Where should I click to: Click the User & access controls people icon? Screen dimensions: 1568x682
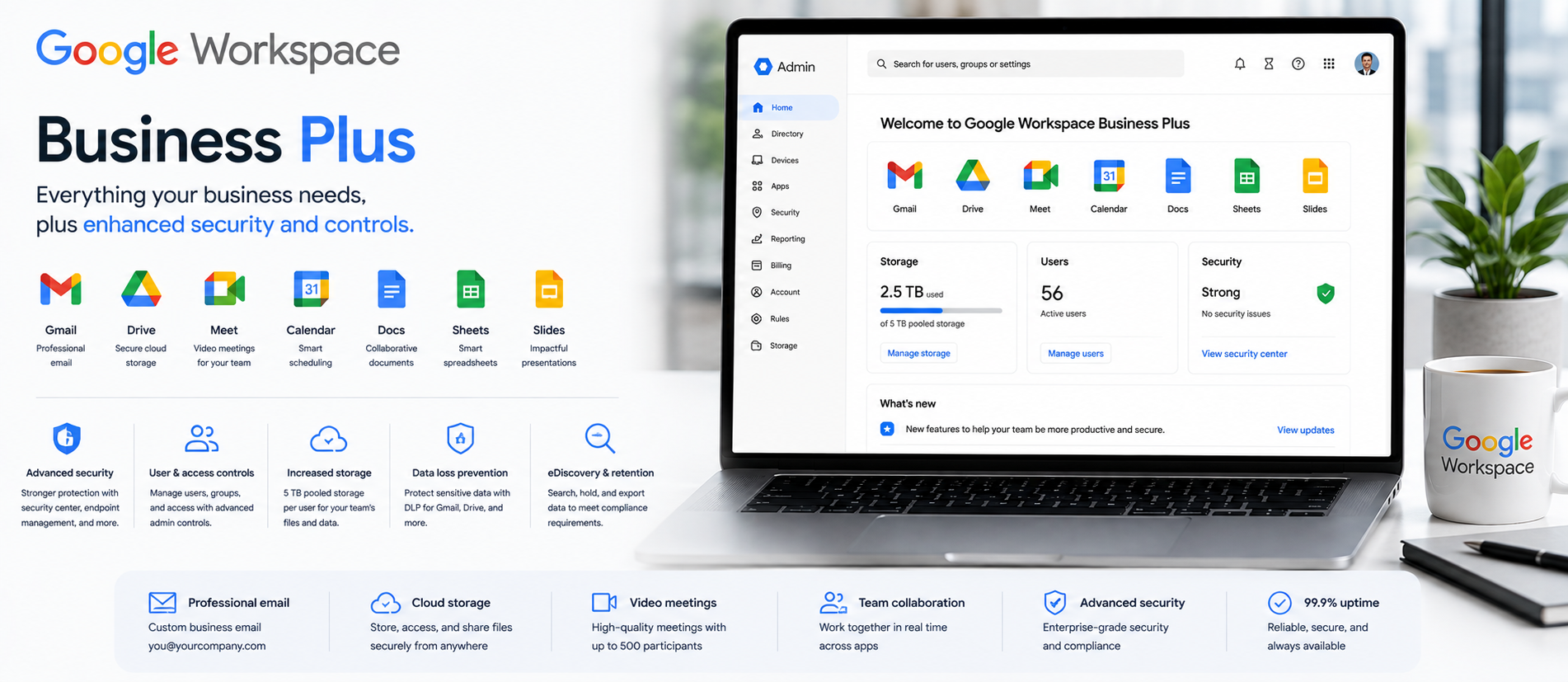pos(201,439)
